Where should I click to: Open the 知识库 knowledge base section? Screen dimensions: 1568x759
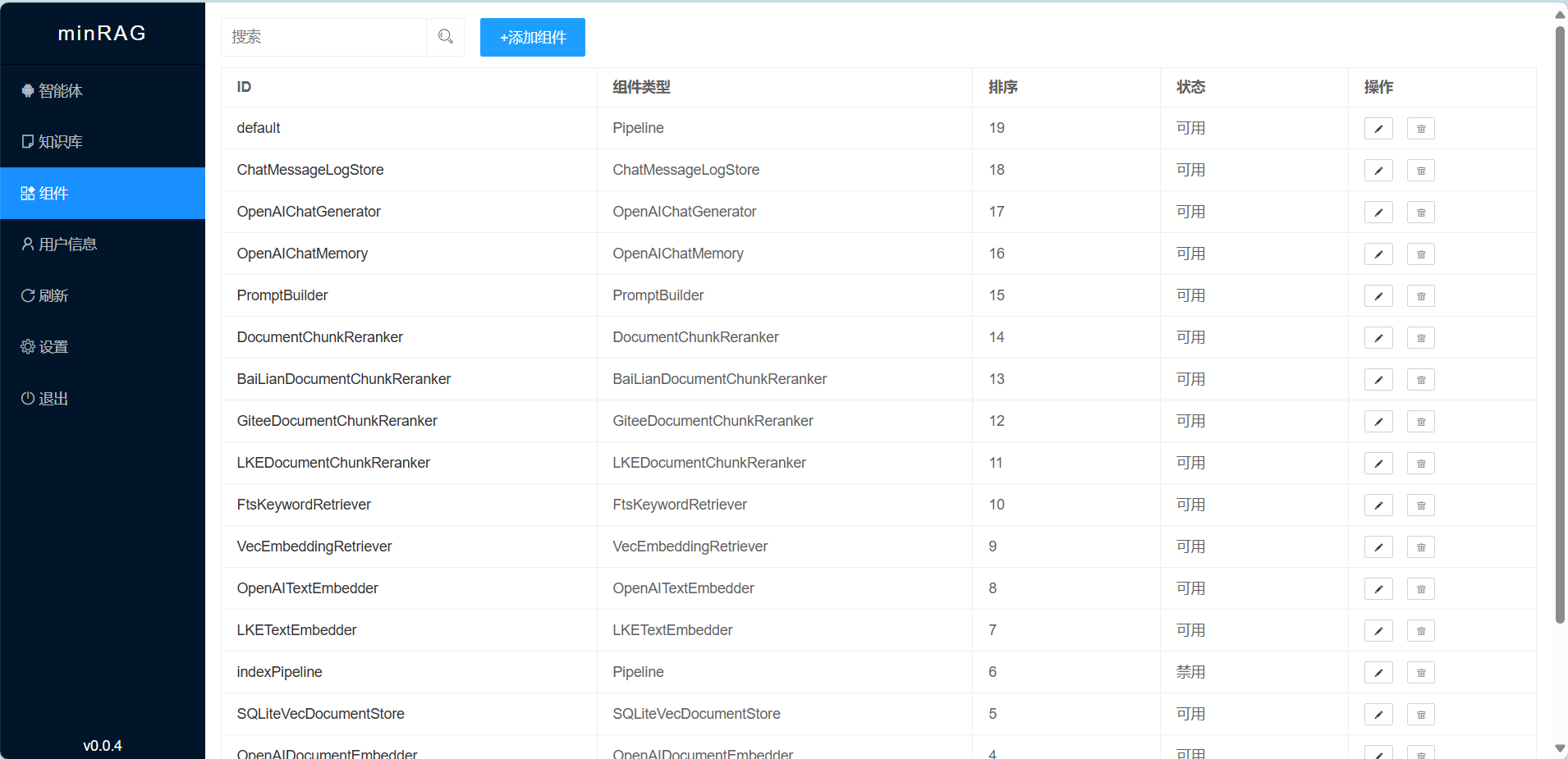pos(27,141)
